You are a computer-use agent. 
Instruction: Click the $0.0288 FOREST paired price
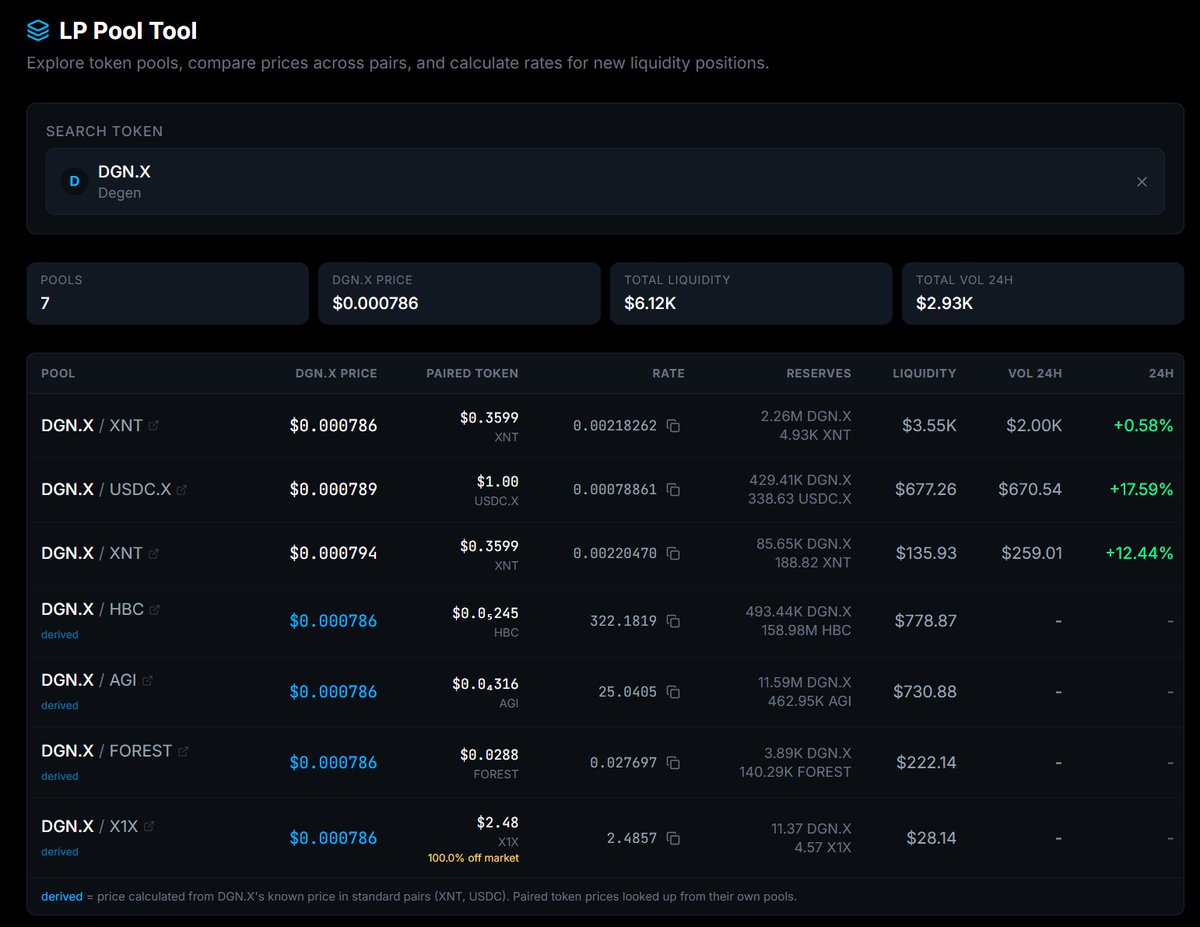(x=489, y=755)
